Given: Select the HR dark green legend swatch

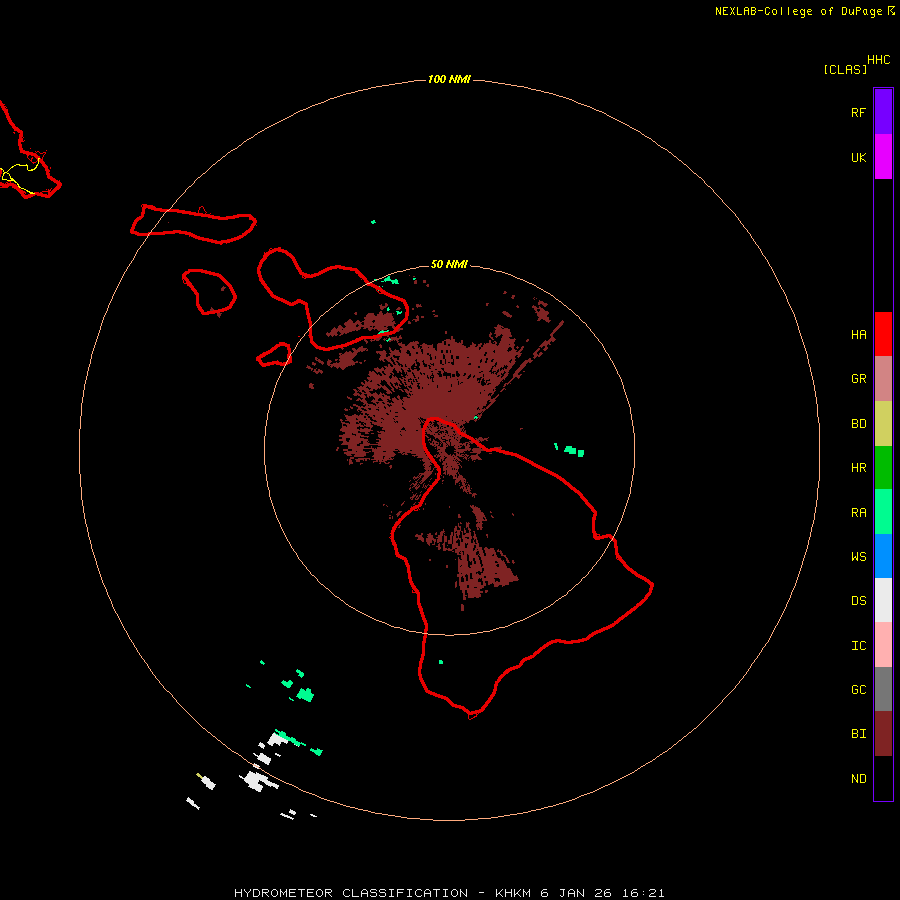Looking at the screenshot, I should coord(883,468).
